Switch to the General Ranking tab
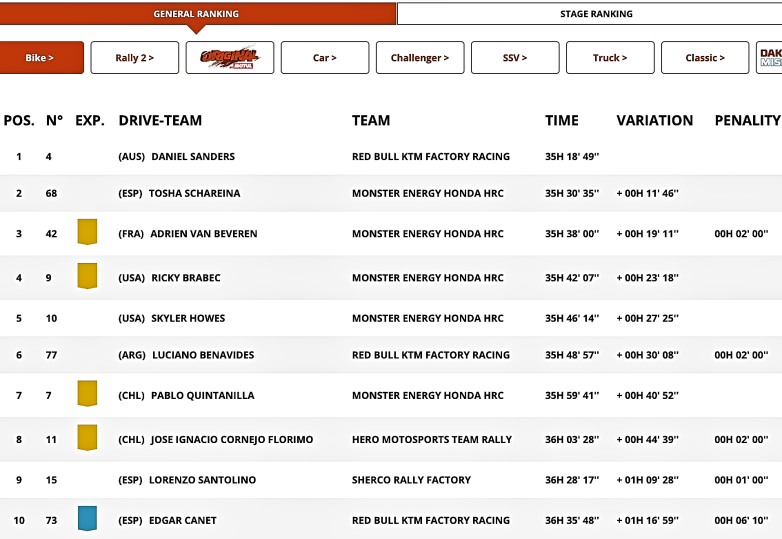This screenshot has height=539, width=782. tap(197, 14)
